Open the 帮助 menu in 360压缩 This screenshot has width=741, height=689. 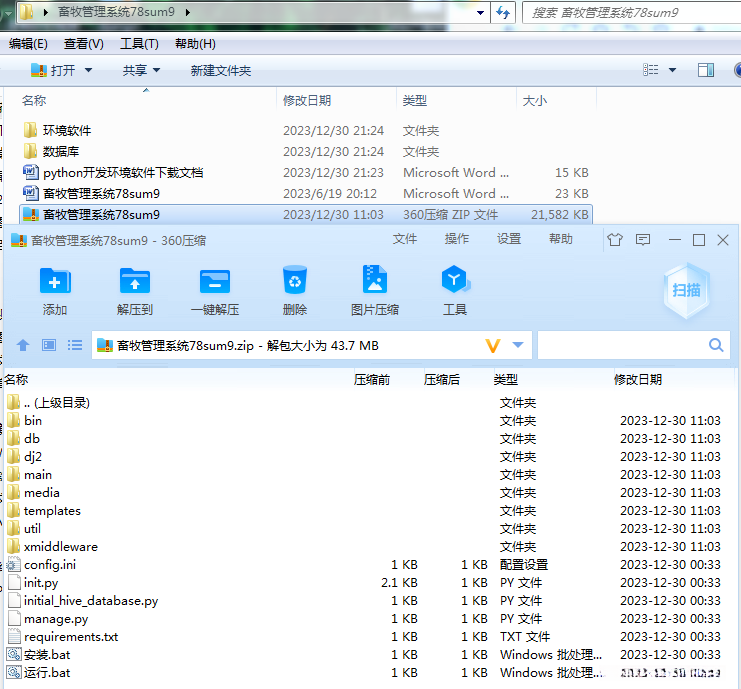(x=560, y=239)
